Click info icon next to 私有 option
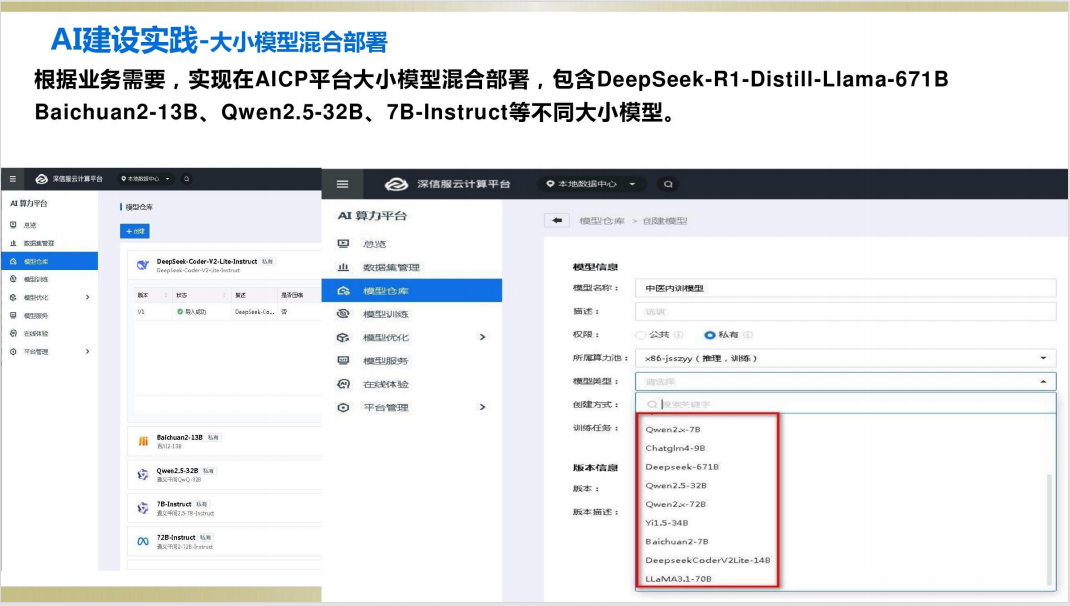Viewport: 1070px width, 606px height. pos(748,335)
